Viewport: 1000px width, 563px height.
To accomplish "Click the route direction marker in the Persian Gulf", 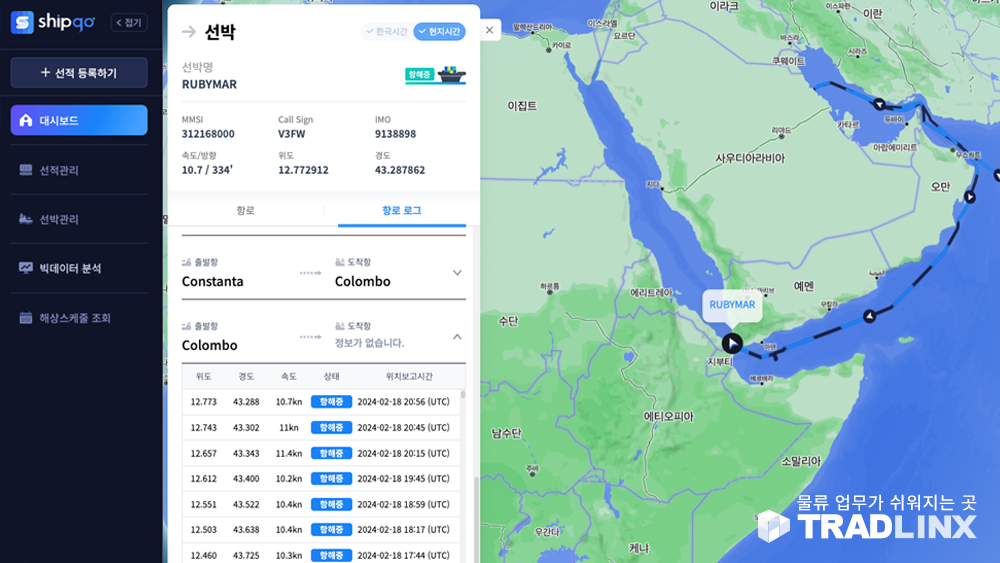I will [879, 104].
